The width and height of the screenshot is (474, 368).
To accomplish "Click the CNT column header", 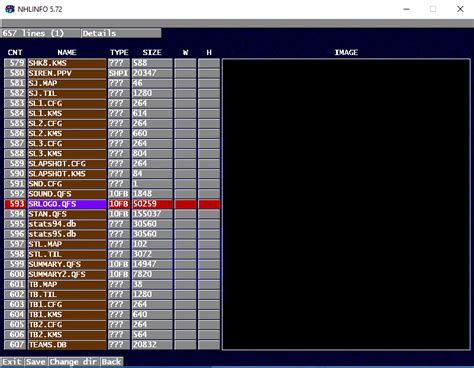I will pyautogui.click(x=15, y=52).
